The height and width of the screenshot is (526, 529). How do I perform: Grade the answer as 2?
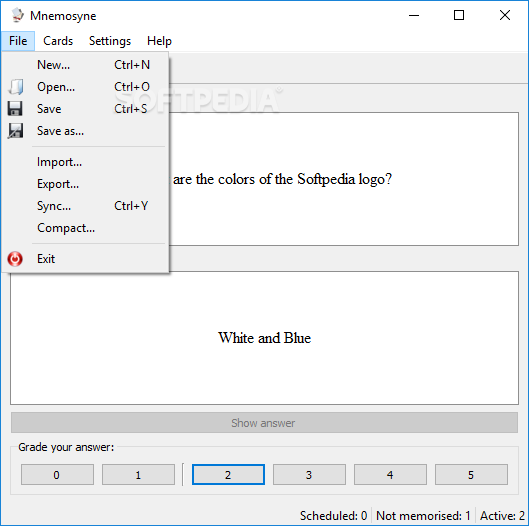228,475
